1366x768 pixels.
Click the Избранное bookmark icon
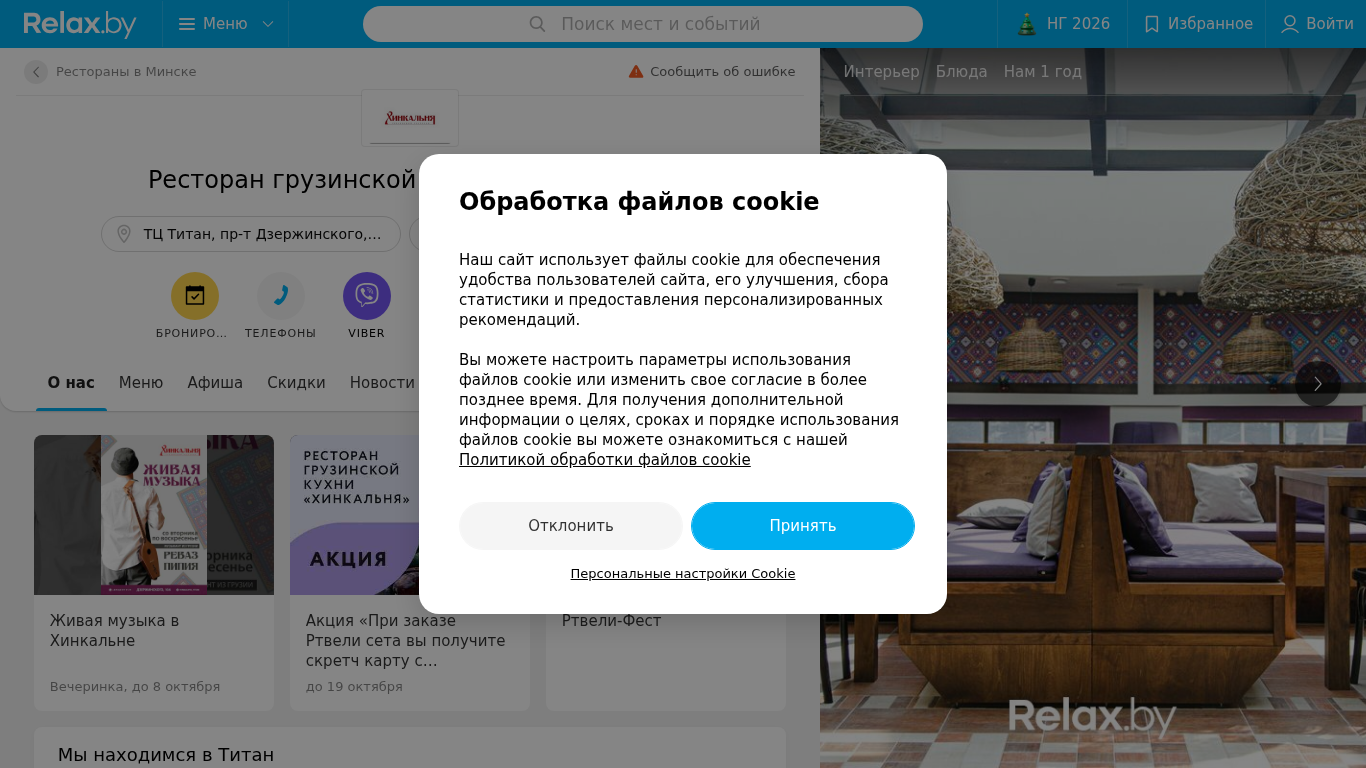(x=1152, y=24)
